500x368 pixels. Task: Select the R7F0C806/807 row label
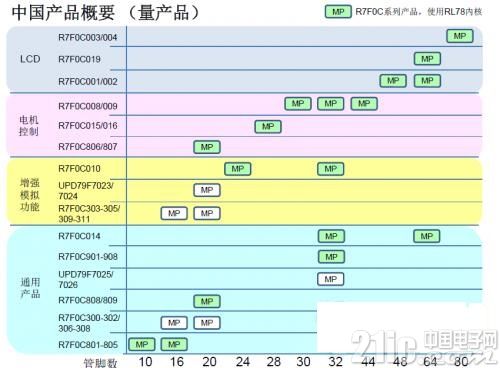(88, 147)
